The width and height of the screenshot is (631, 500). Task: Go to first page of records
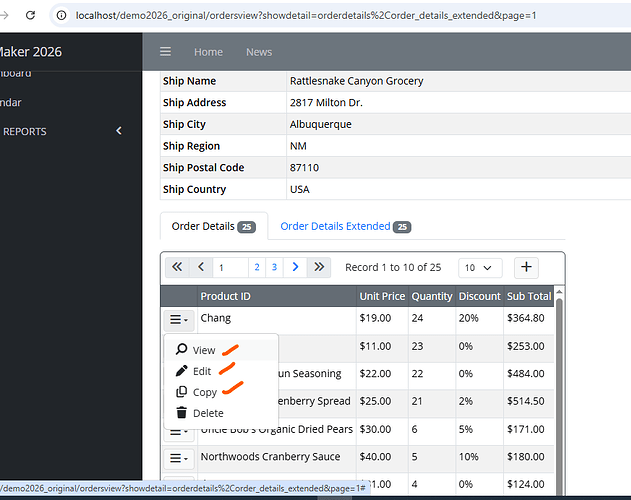(x=177, y=267)
